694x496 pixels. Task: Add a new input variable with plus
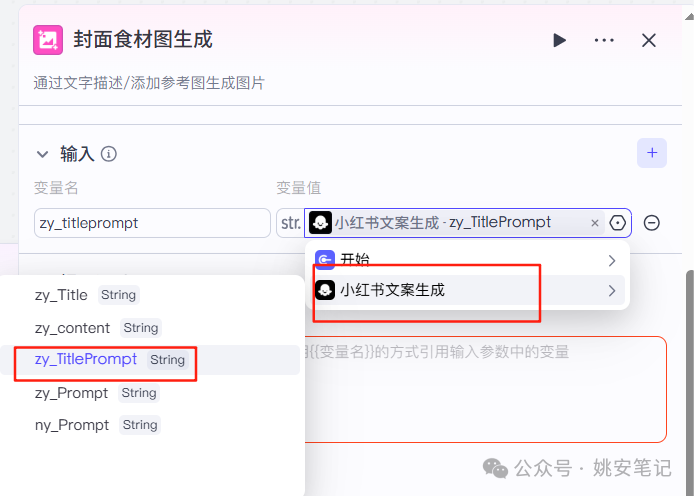point(652,153)
